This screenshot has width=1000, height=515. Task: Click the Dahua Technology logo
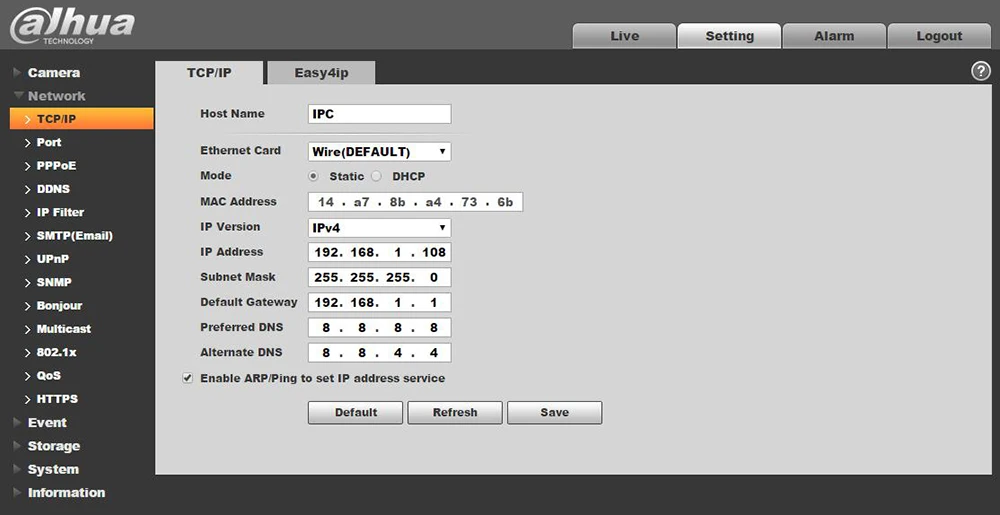[x=71, y=25]
